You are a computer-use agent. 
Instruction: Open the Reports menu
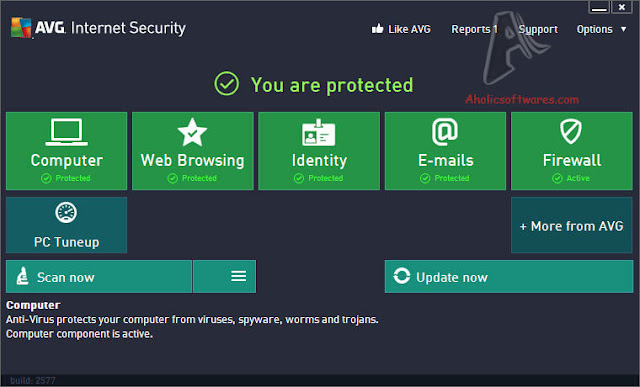(474, 29)
